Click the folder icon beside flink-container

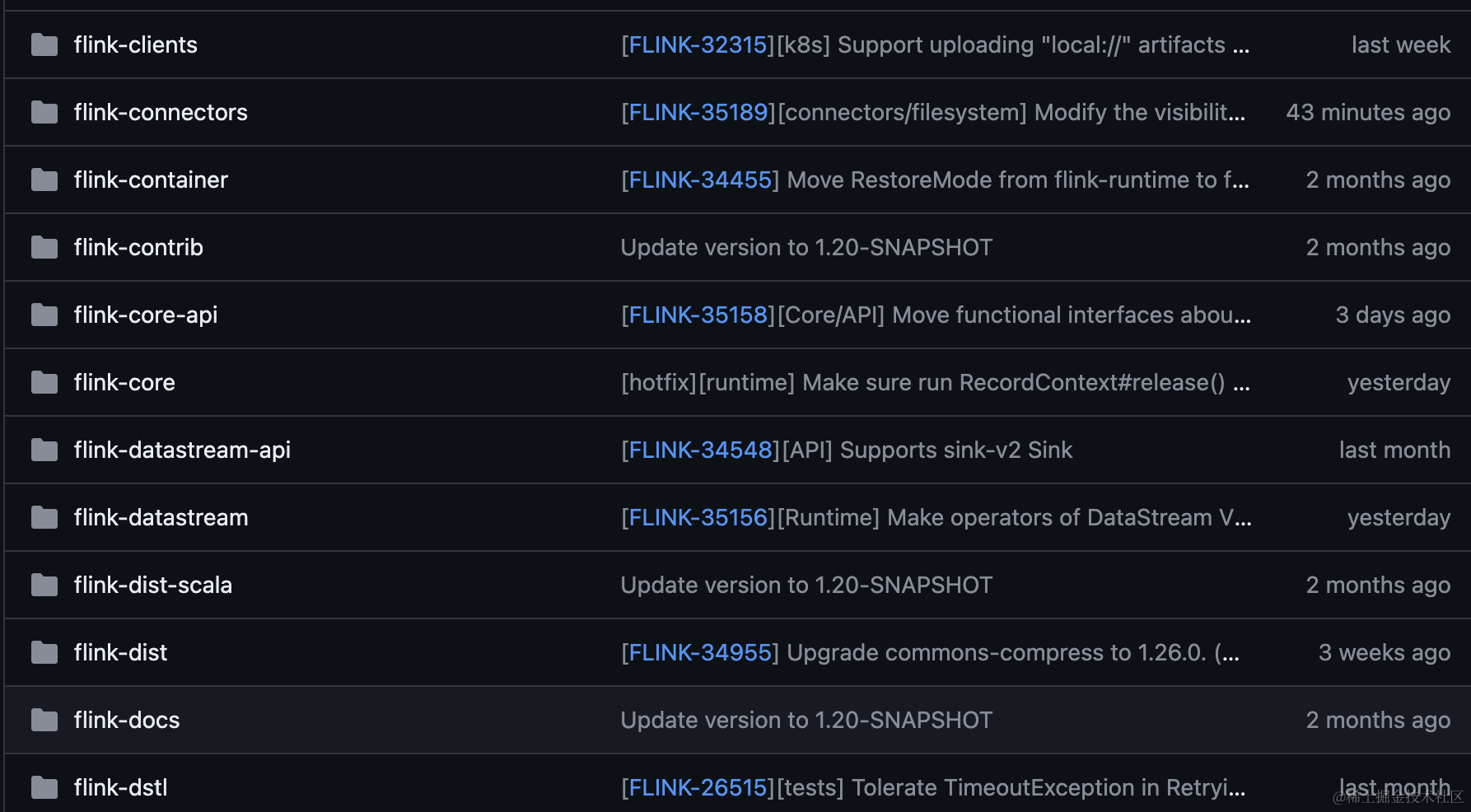[x=44, y=180]
